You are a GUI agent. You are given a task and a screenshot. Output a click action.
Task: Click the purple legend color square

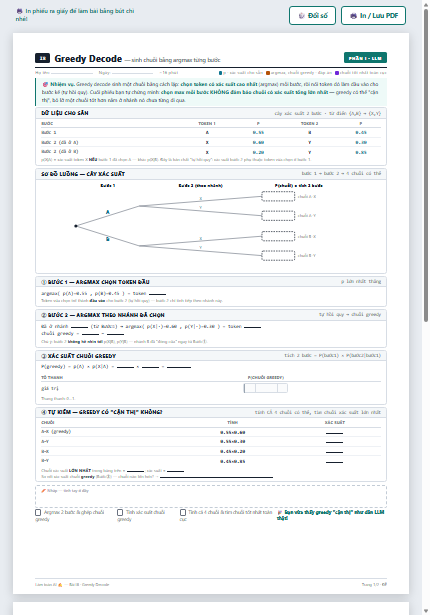click(x=337, y=73)
